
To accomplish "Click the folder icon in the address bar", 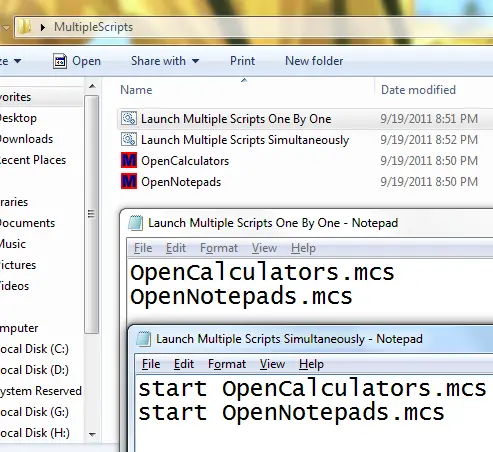I will (24, 27).
